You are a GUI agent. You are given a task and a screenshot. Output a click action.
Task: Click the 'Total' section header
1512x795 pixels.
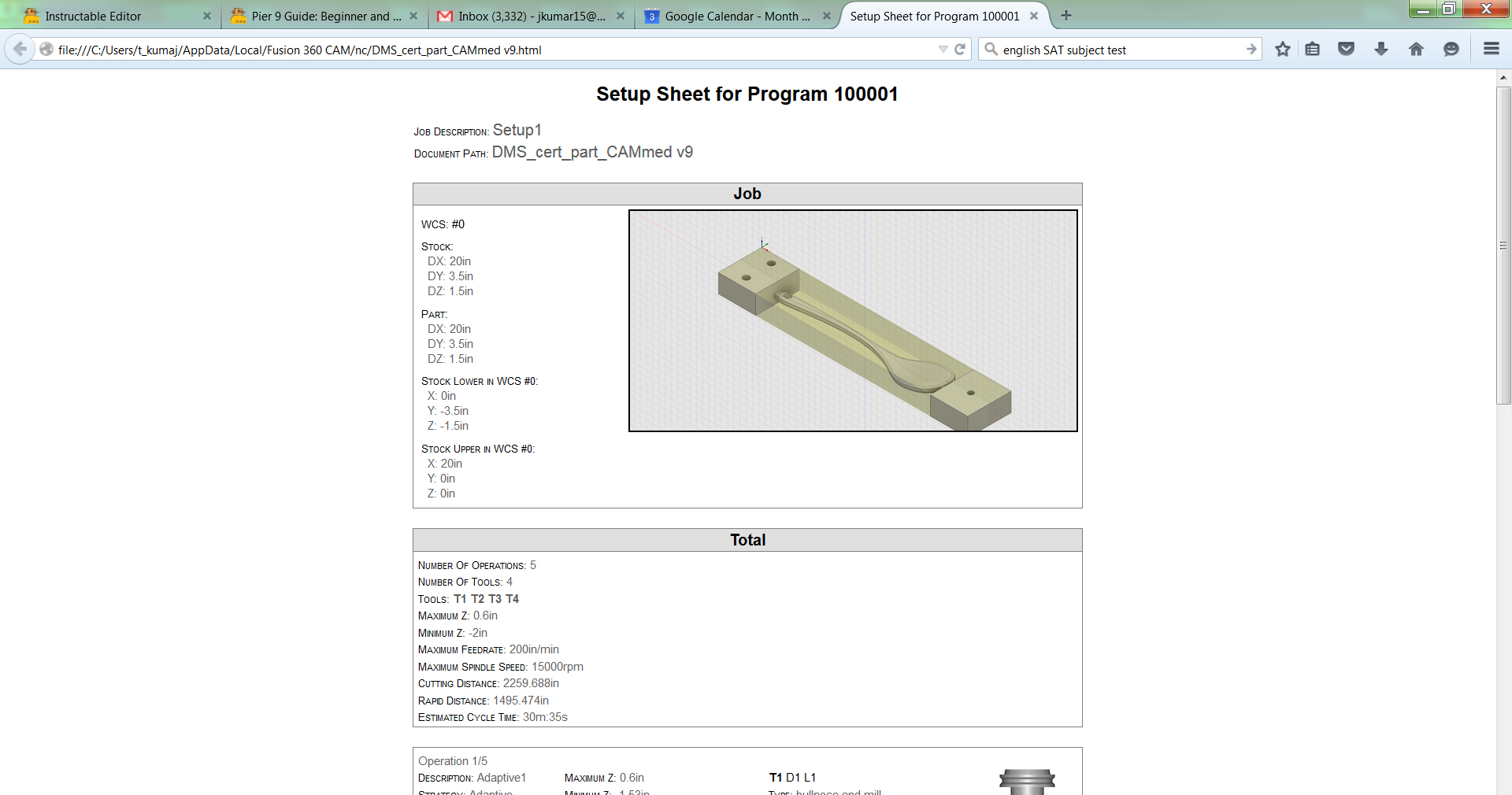(747, 540)
